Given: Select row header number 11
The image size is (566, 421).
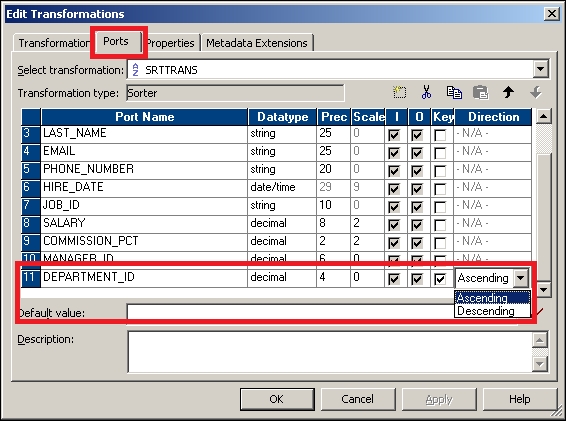Looking at the screenshot, I should click(31, 277).
